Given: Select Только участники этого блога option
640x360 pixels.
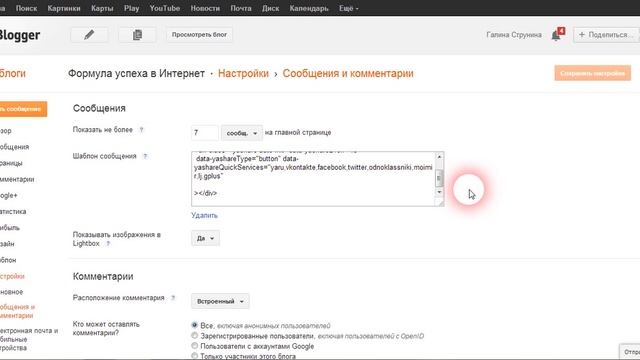Looking at the screenshot, I should (194, 356).
